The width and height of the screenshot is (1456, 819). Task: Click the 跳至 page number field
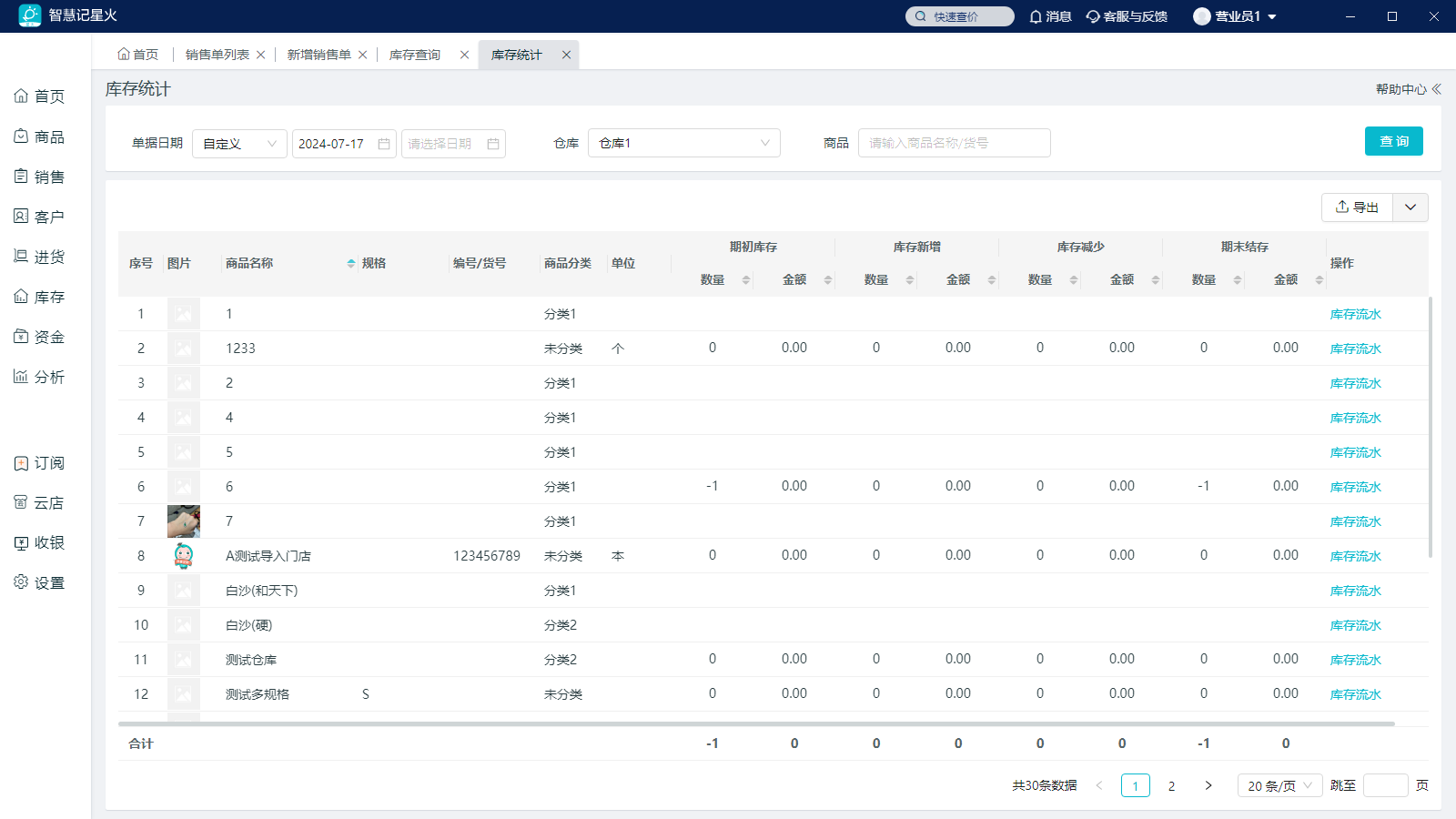point(1386,785)
